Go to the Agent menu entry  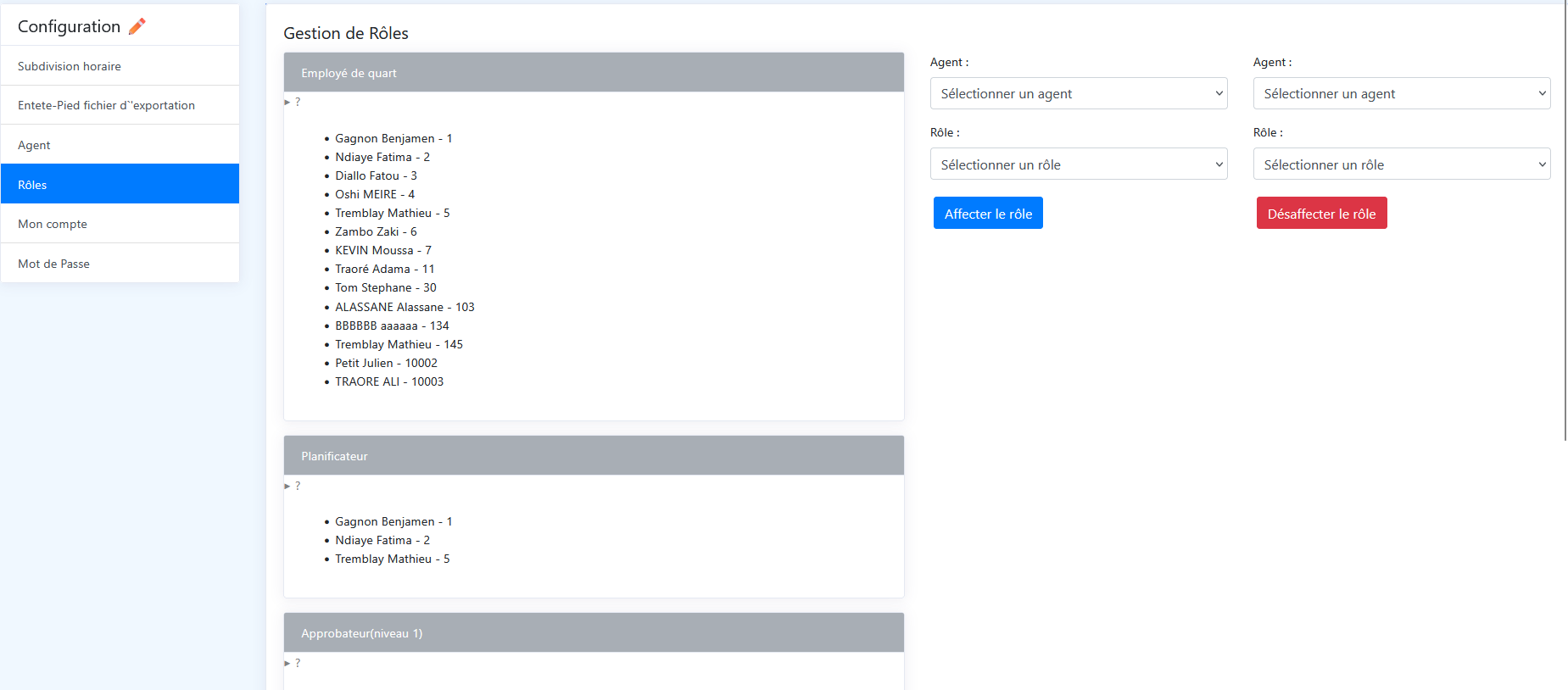tap(120, 145)
